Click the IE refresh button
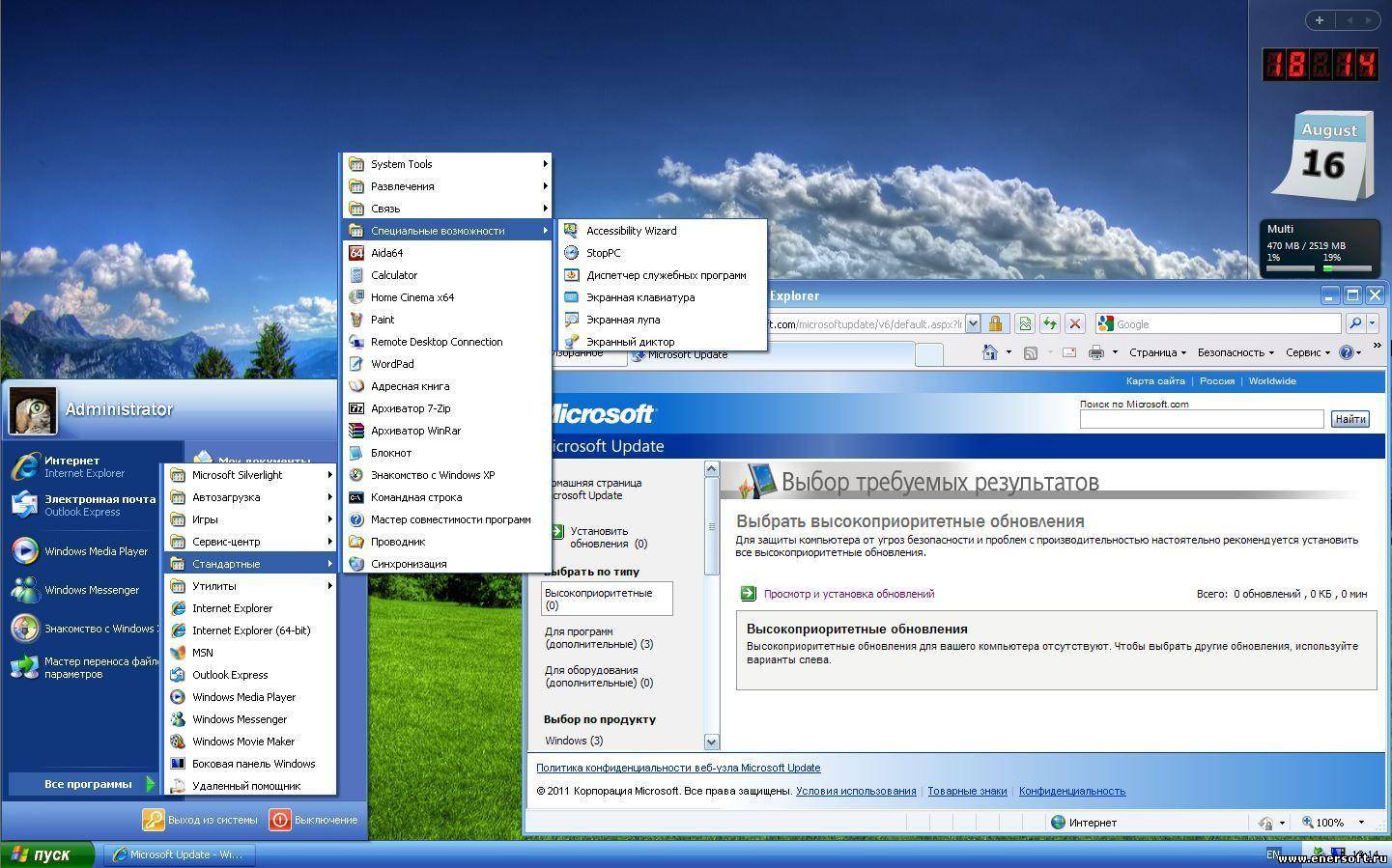The image size is (1392, 868). (x=1049, y=323)
